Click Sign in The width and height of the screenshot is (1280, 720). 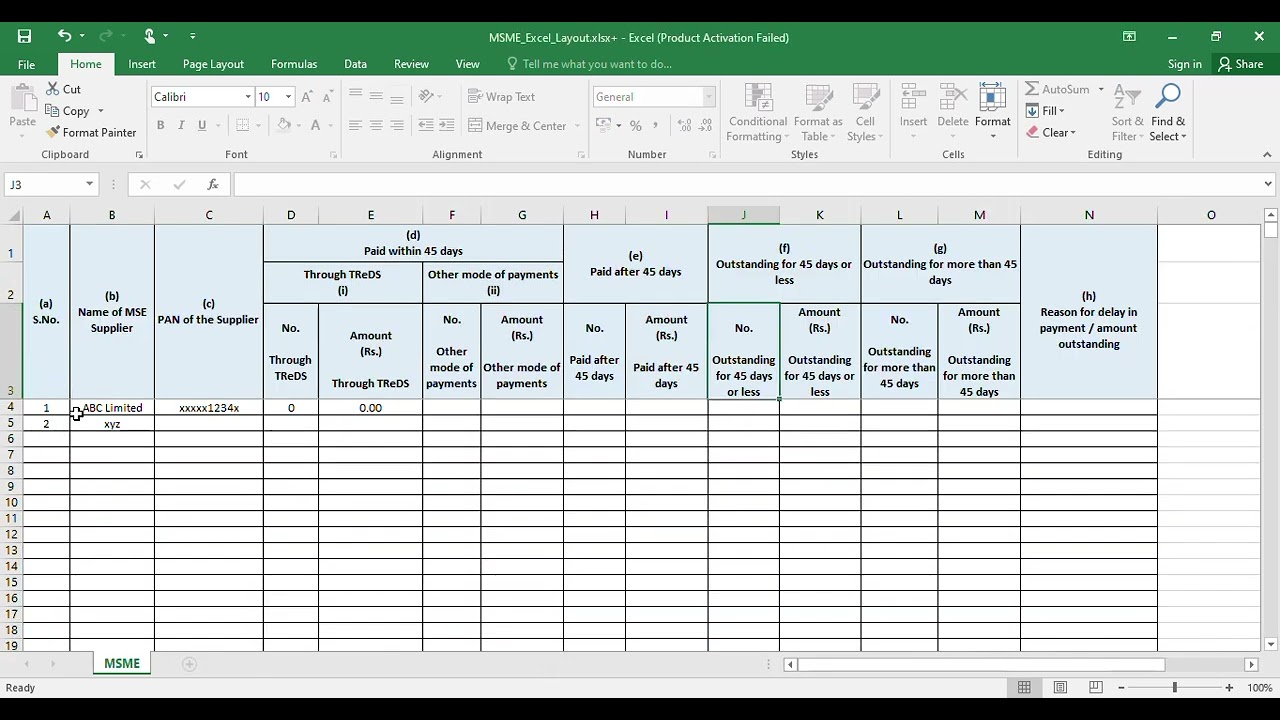click(1185, 64)
